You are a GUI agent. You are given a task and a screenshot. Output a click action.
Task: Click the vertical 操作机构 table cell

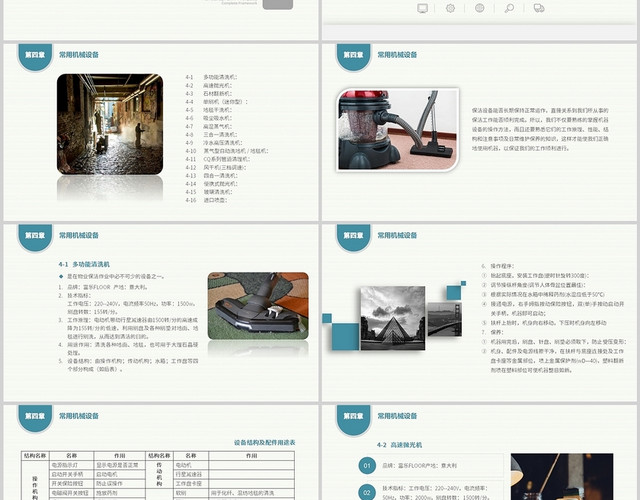[35, 480]
